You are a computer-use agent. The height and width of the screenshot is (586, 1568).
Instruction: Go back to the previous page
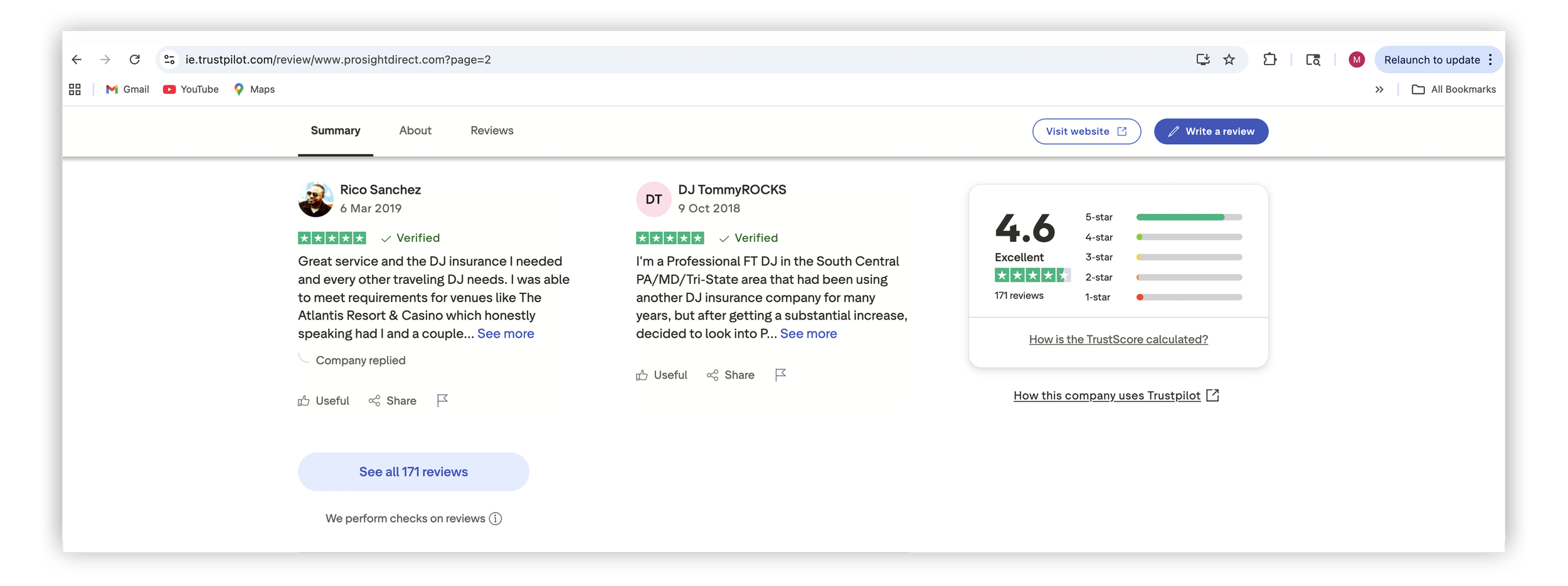(x=77, y=60)
